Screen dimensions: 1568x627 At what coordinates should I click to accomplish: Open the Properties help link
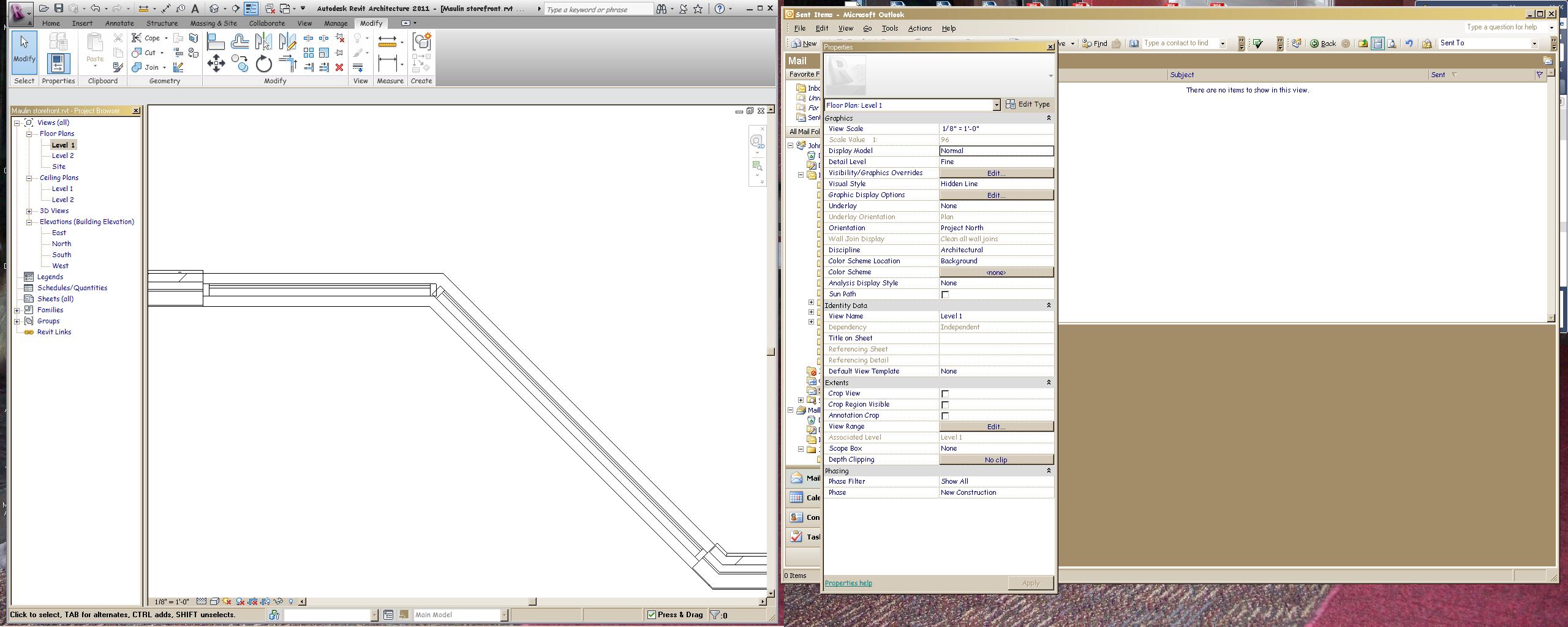pyautogui.click(x=848, y=583)
